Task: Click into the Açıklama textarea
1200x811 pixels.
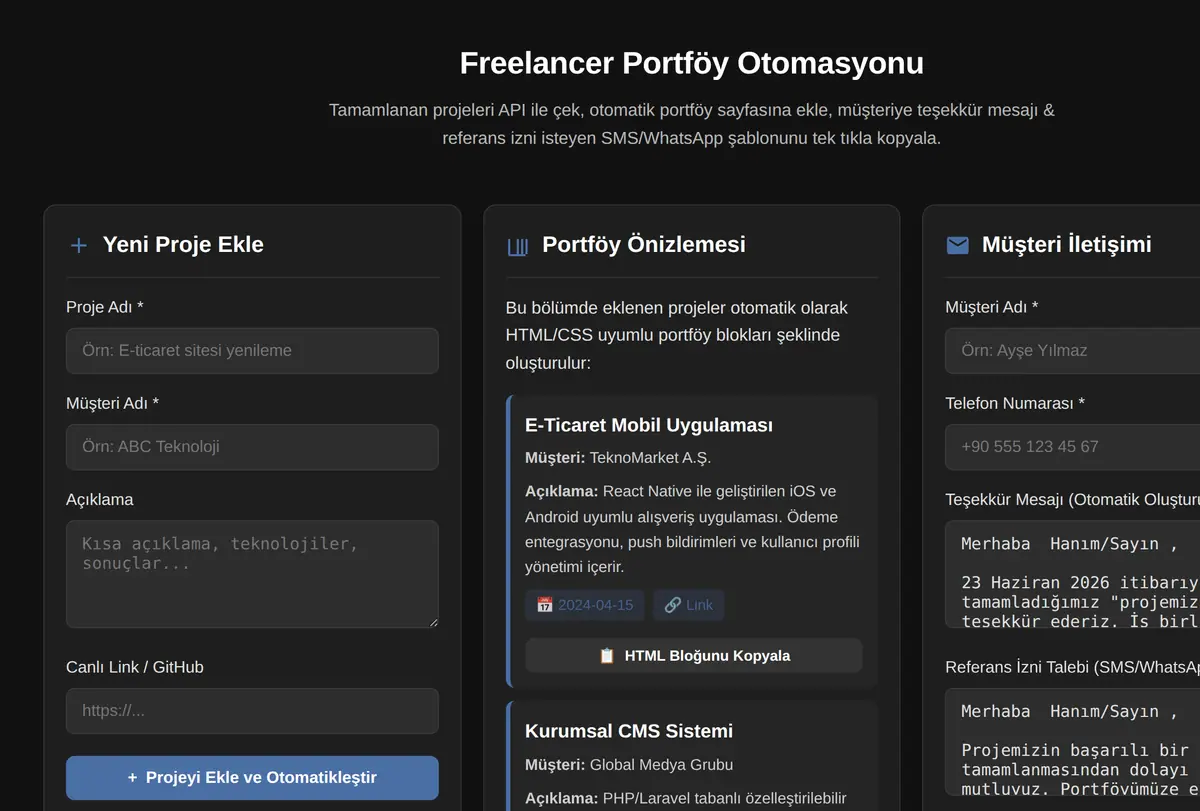Action: tap(252, 574)
